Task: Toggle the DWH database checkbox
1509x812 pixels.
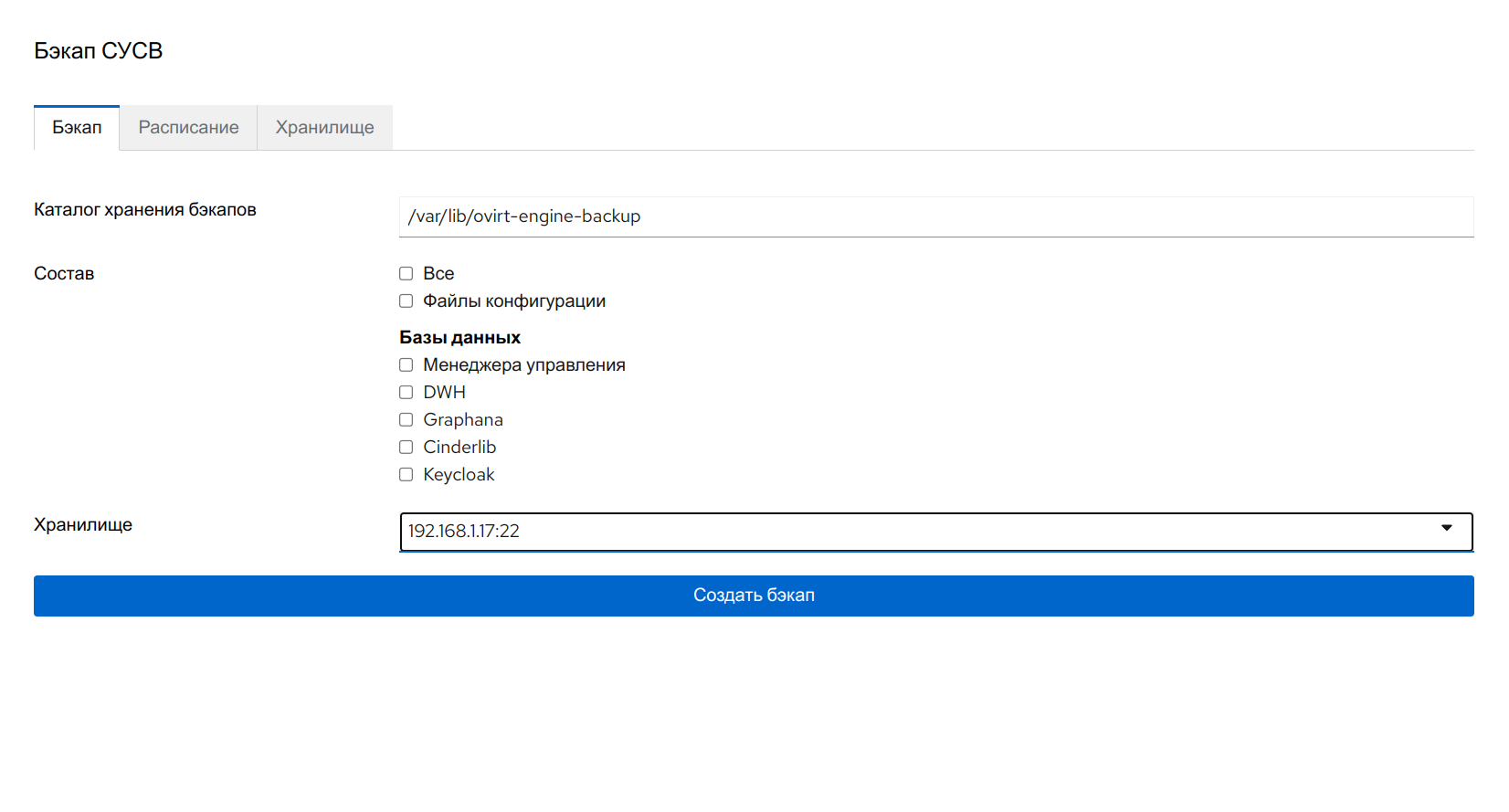Action: (x=406, y=393)
